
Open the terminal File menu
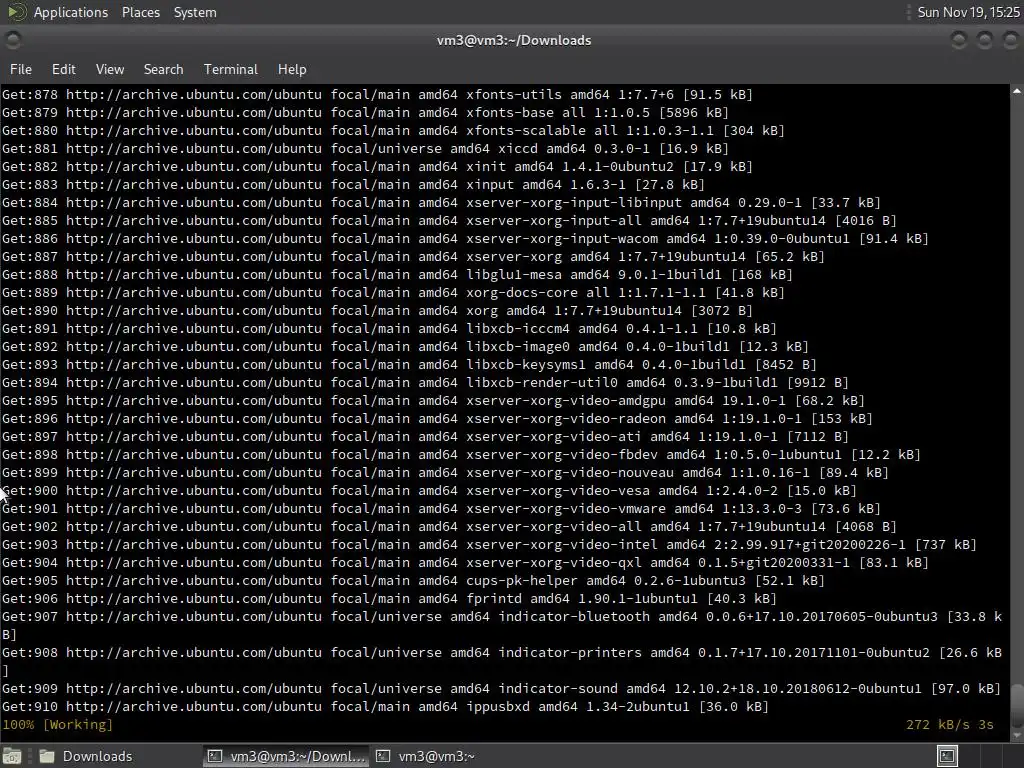pos(21,69)
